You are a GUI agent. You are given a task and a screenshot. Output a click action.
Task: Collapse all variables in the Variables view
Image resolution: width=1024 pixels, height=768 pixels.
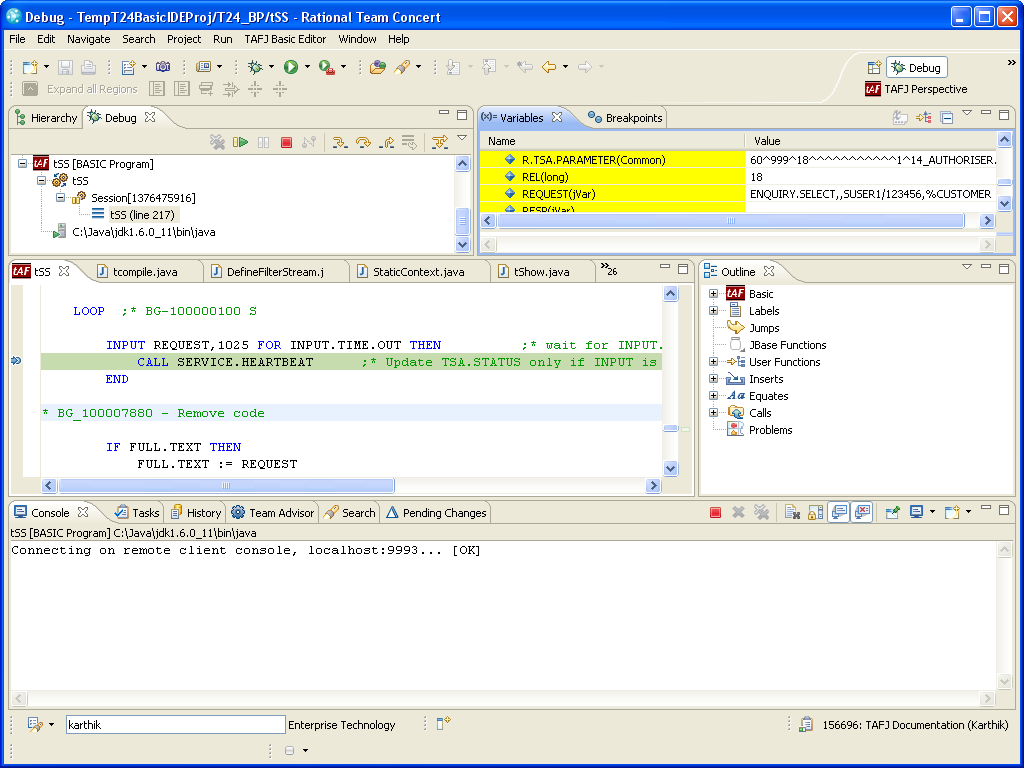(x=946, y=118)
